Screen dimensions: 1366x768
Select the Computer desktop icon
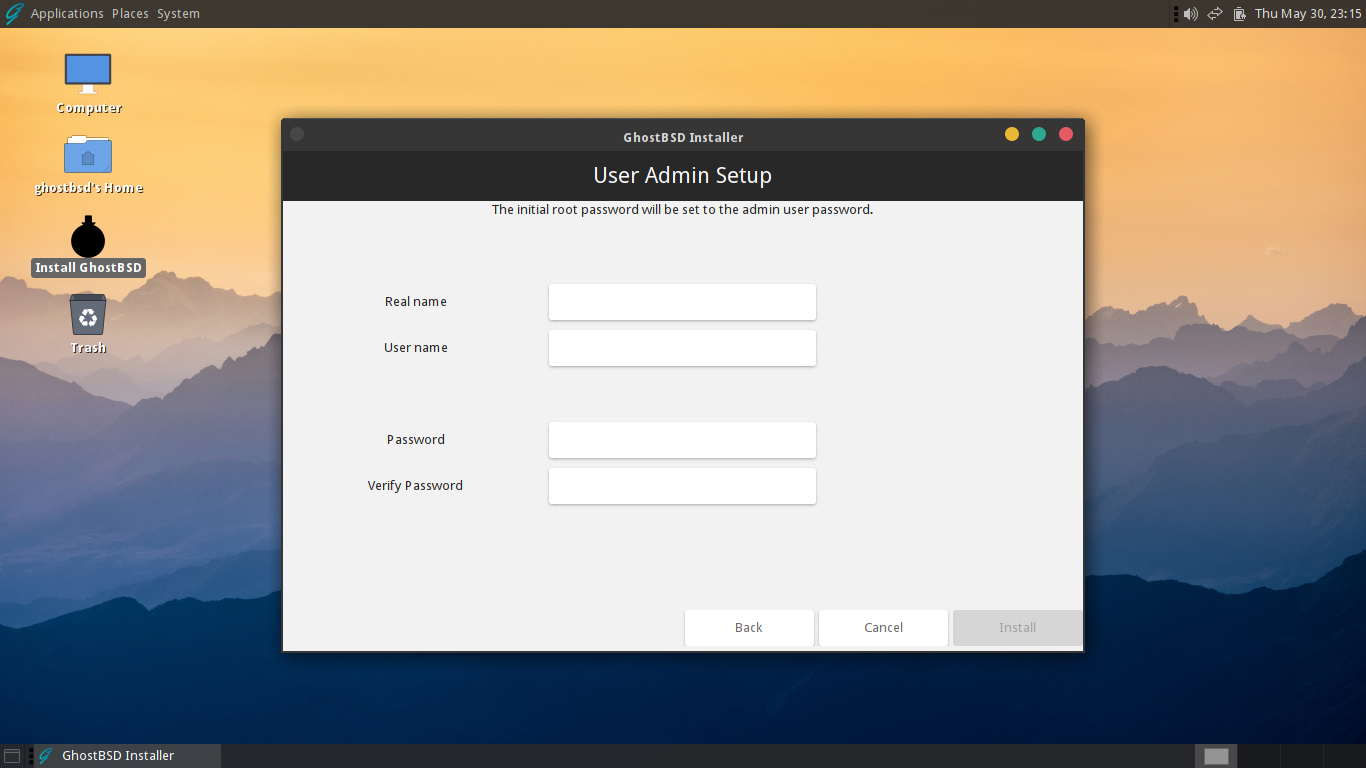point(88,84)
